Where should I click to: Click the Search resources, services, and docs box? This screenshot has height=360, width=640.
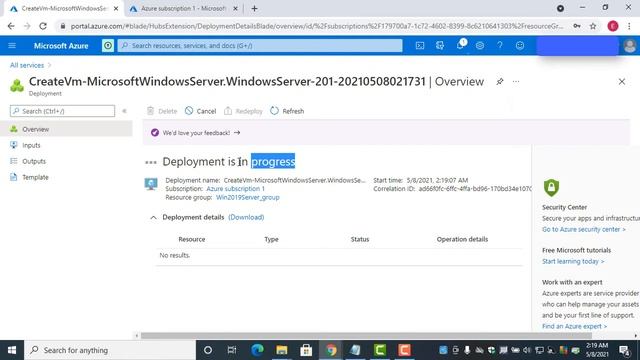(x=260, y=46)
